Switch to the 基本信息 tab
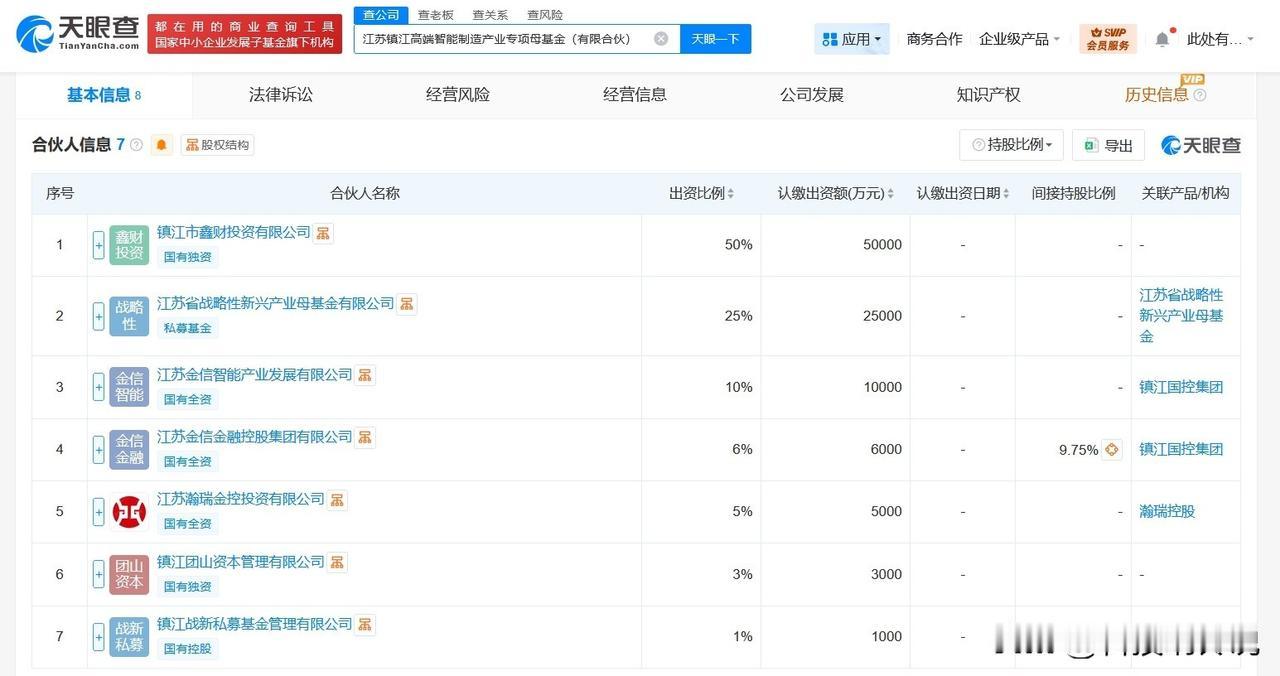Screen dimensions: 1280x676 tap(104, 95)
